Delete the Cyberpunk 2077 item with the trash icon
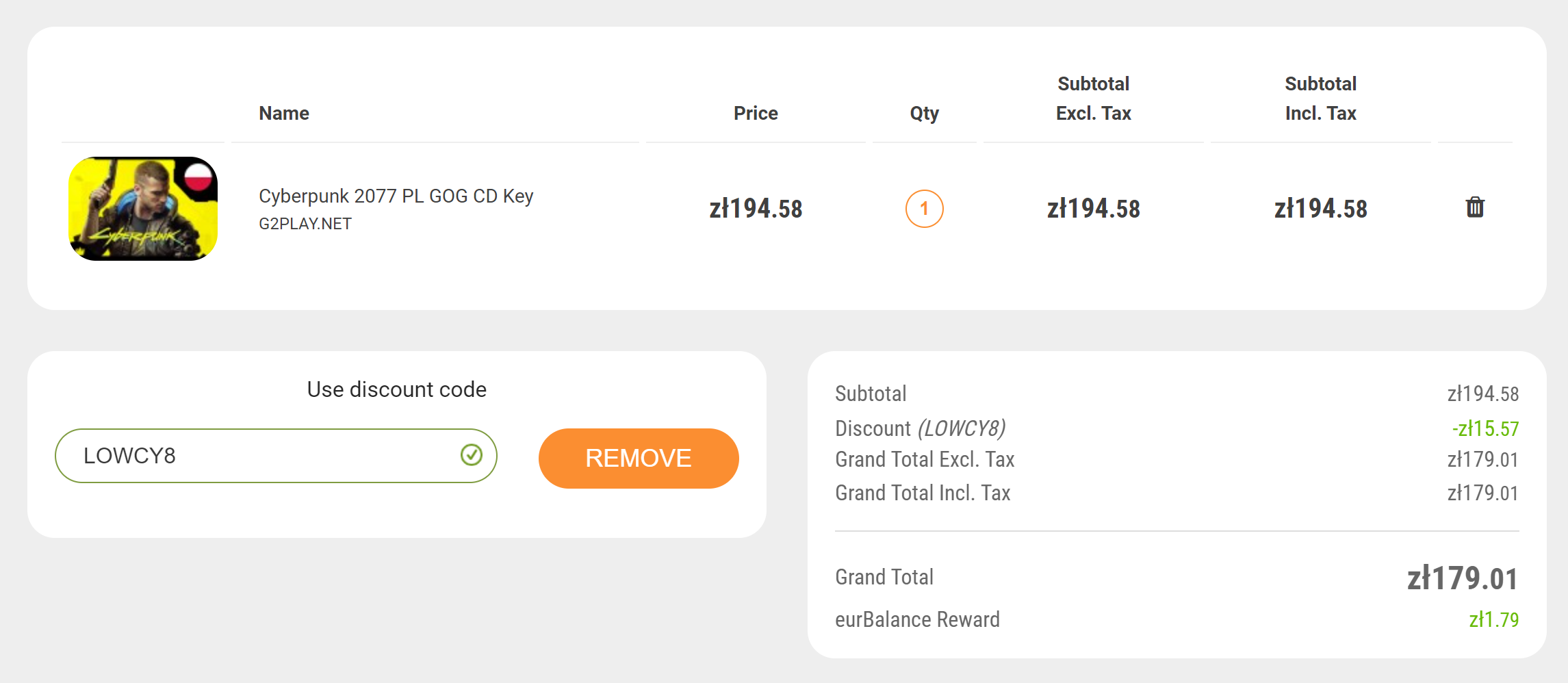The height and width of the screenshot is (683, 1568). click(x=1475, y=207)
